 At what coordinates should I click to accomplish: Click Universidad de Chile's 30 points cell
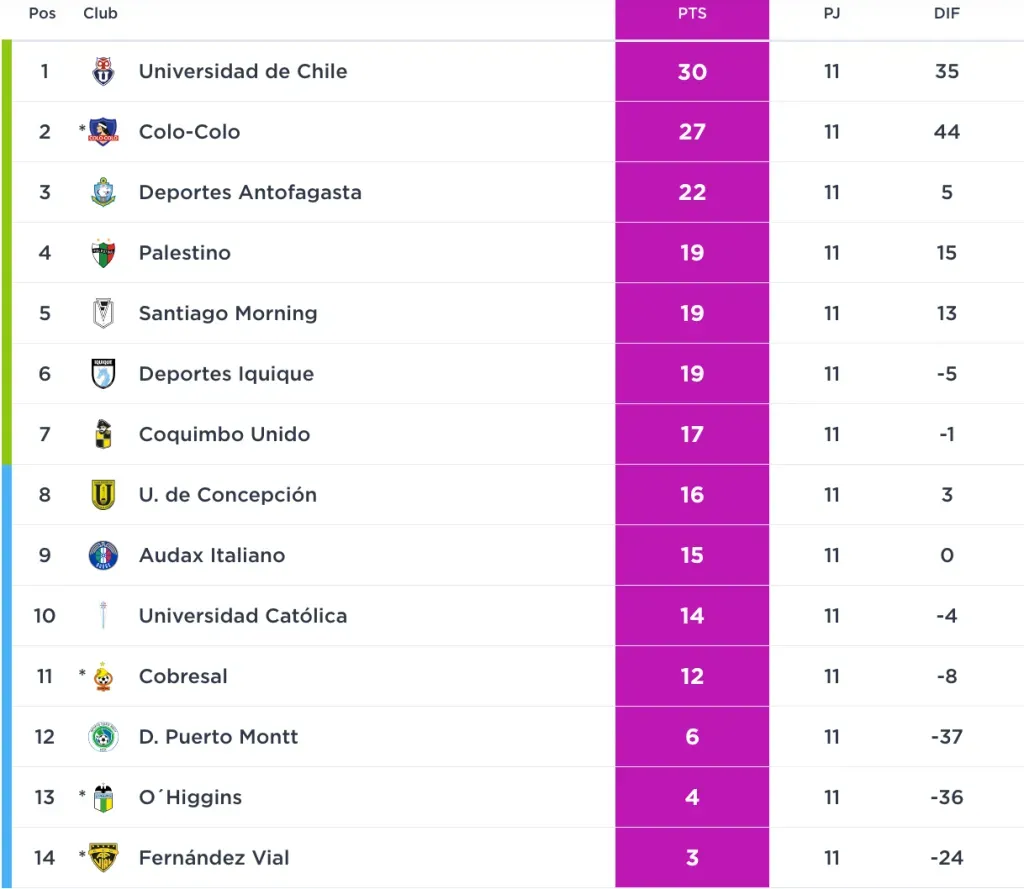[x=692, y=72]
